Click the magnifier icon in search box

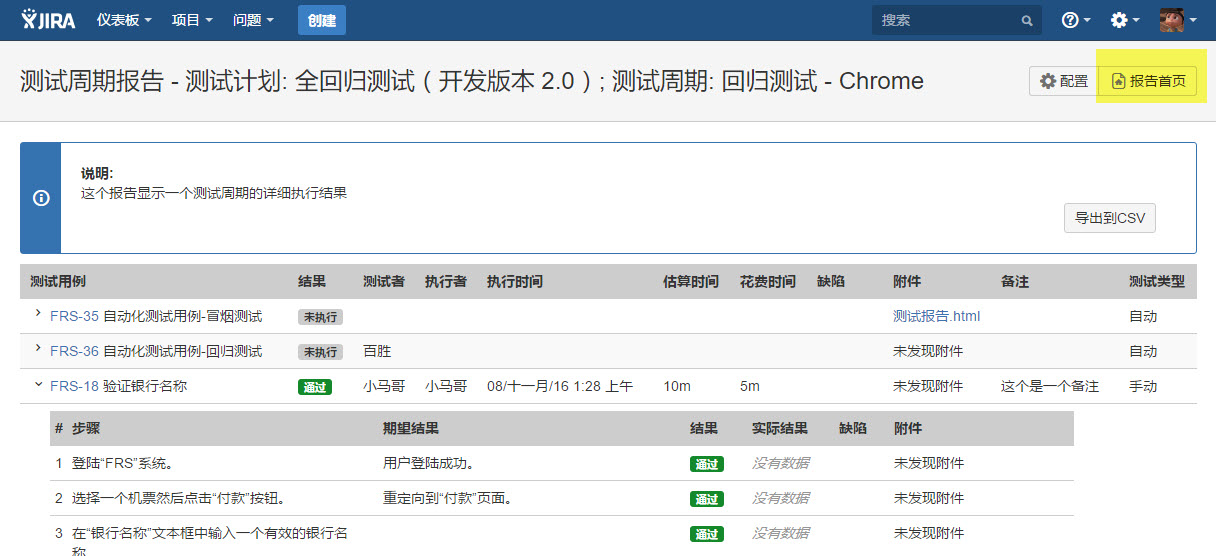click(x=1026, y=21)
